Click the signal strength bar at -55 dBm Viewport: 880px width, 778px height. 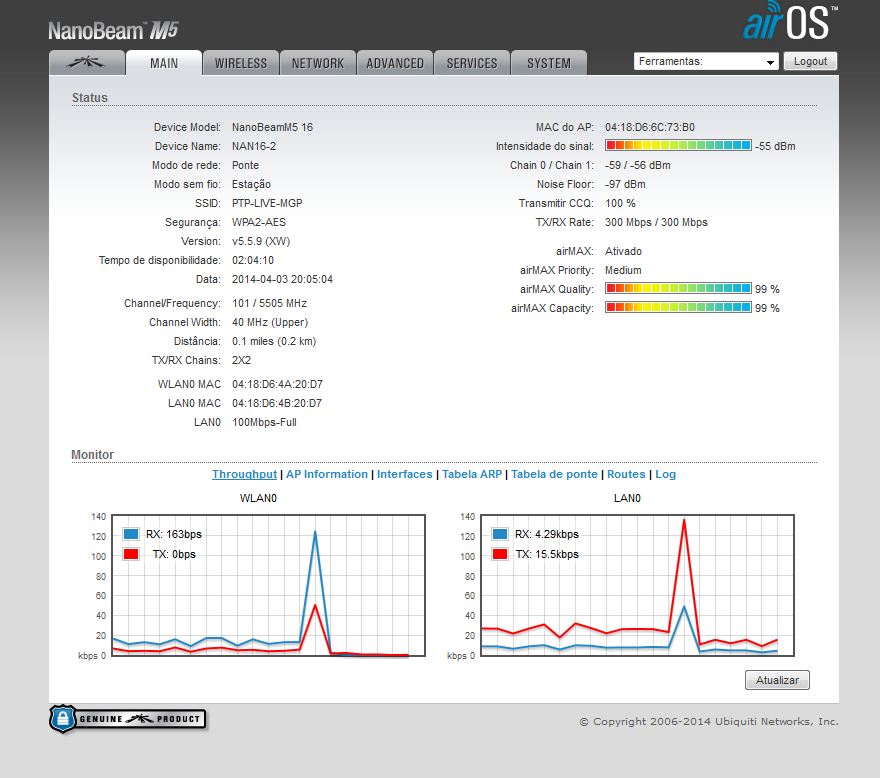tap(678, 145)
